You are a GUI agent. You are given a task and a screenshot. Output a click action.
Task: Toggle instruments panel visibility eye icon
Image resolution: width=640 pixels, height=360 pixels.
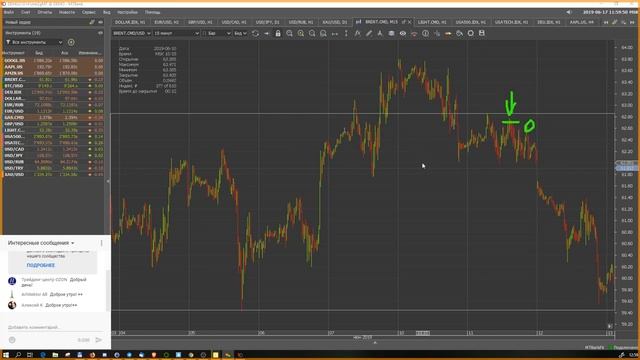tap(100, 33)
